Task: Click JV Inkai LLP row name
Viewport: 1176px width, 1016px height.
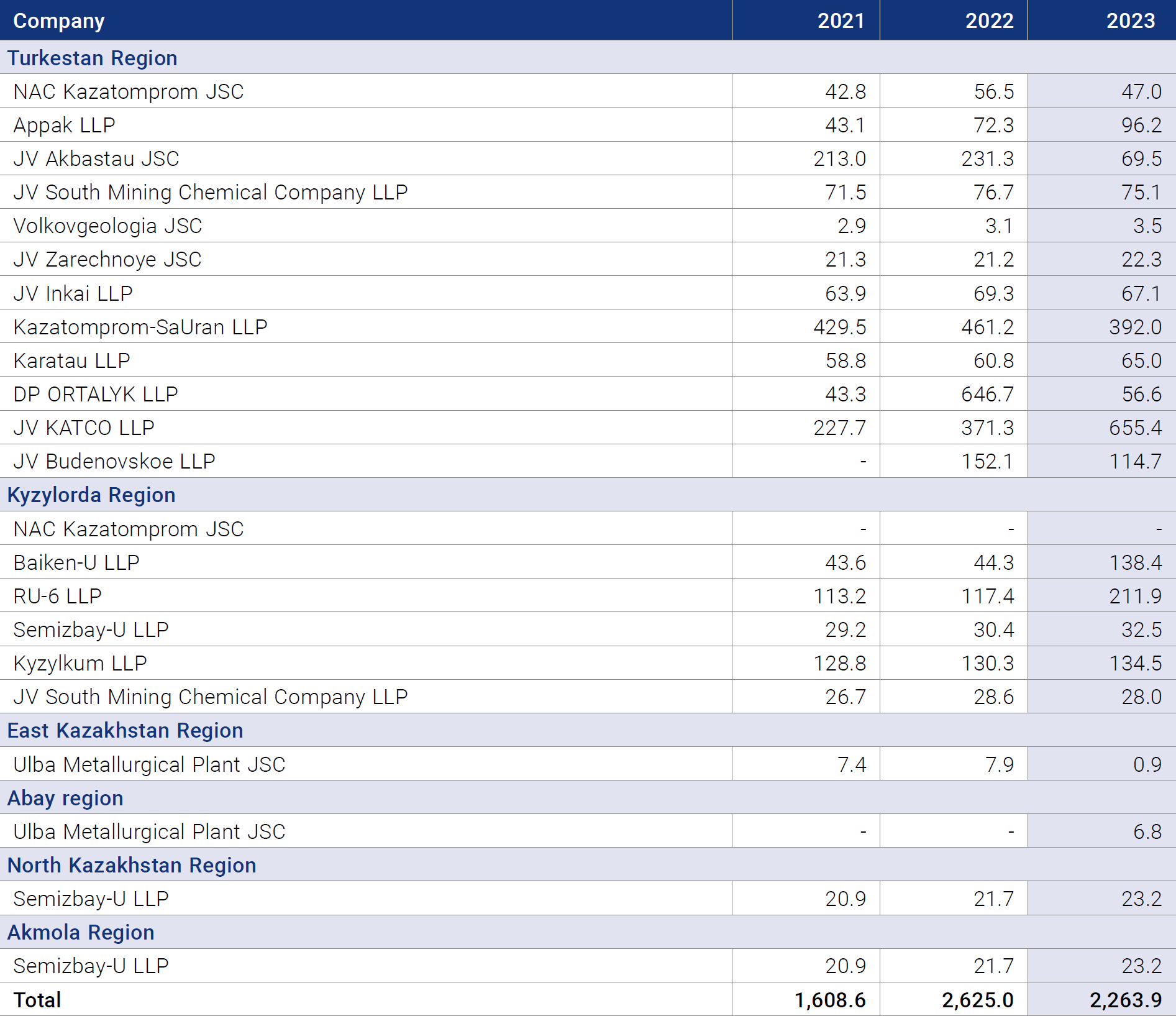Action: coord(73,293)
